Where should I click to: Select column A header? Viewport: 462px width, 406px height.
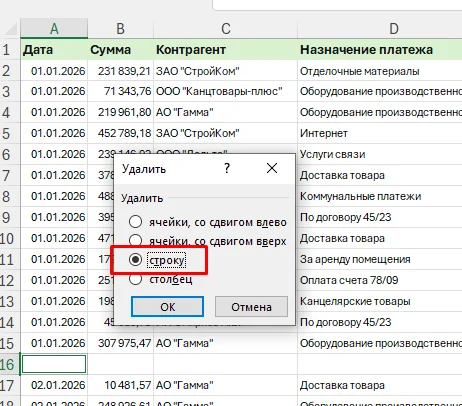pos(54,29)
